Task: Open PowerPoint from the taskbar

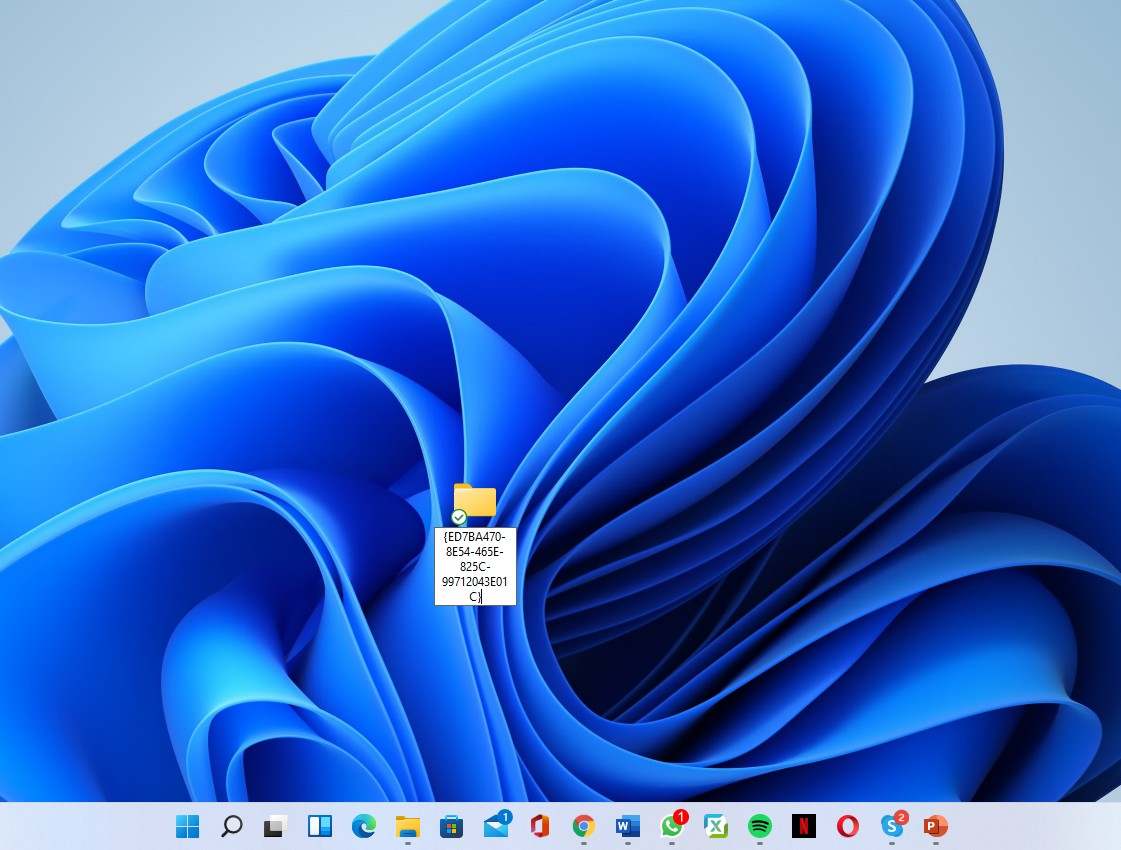Action: coord(935,826)
